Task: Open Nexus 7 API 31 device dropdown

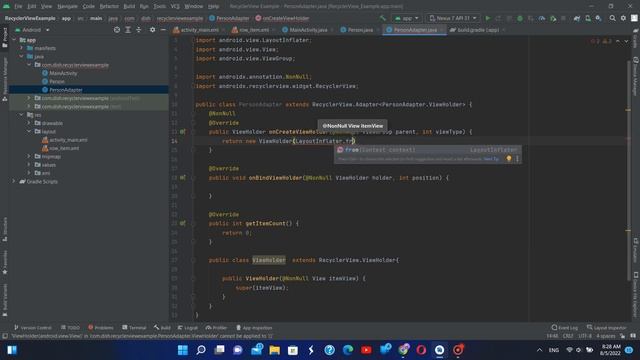Action: coord(453,18)
